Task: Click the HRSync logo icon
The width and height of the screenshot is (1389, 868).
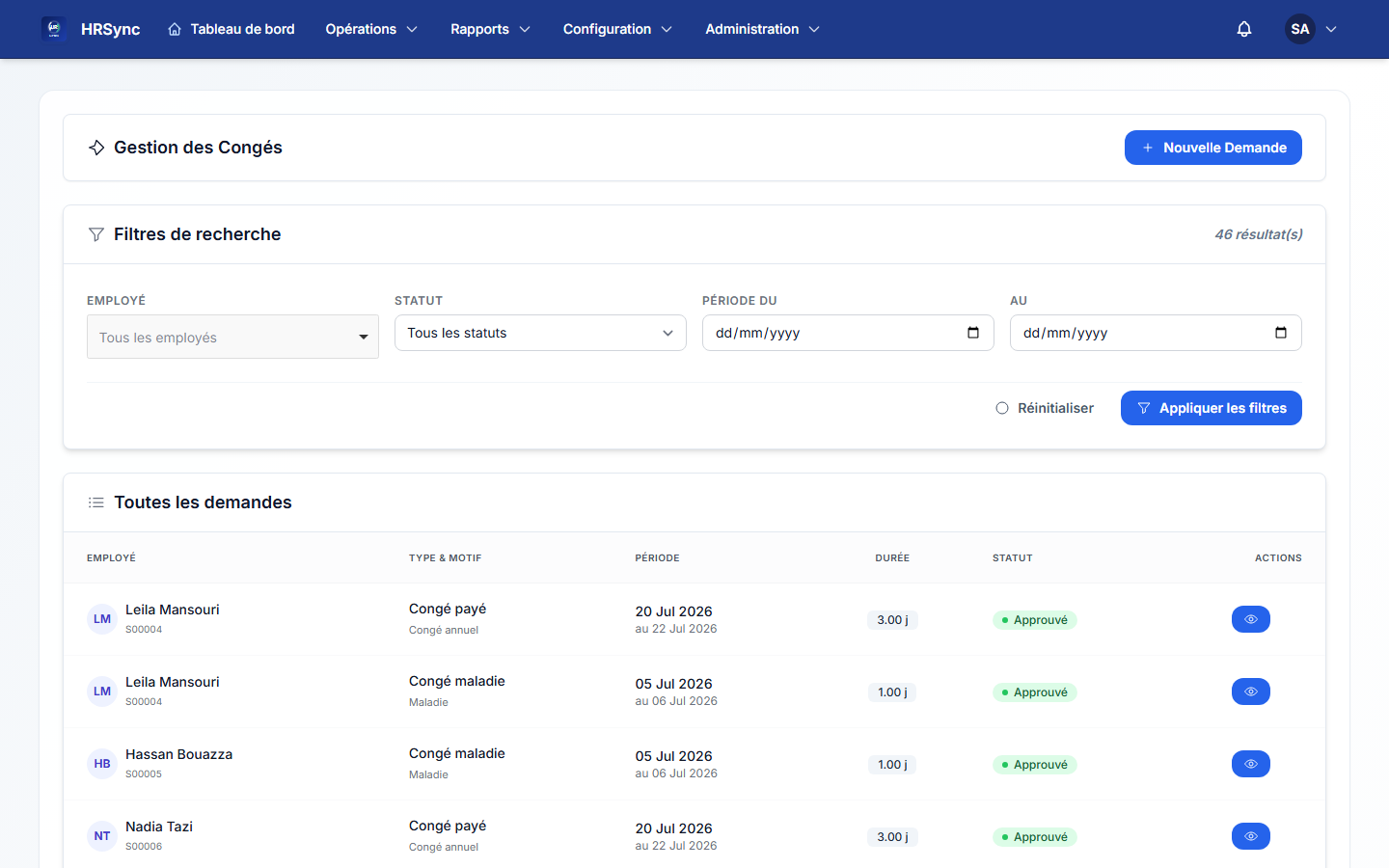Action: (54, 29)
